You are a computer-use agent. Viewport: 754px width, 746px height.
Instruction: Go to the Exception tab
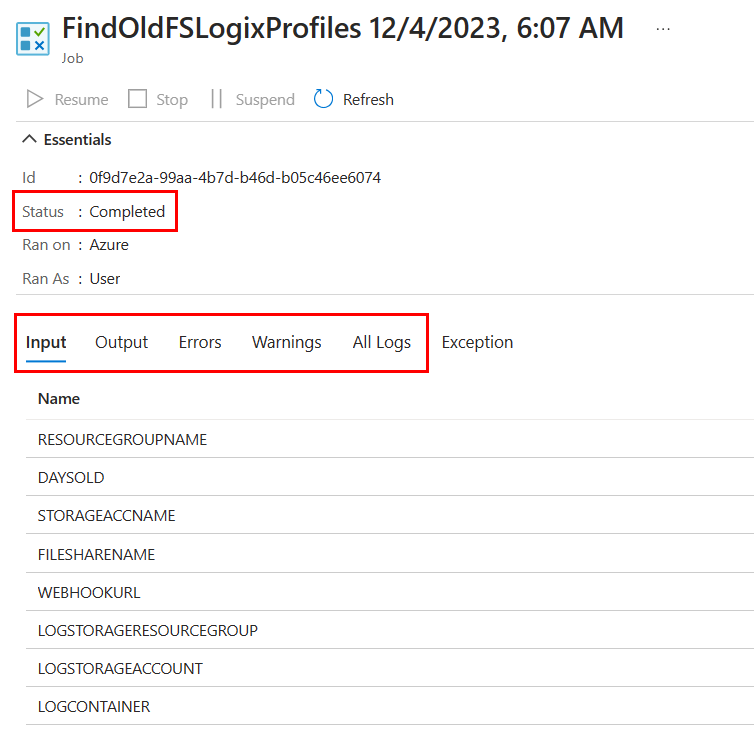[477, 342]
